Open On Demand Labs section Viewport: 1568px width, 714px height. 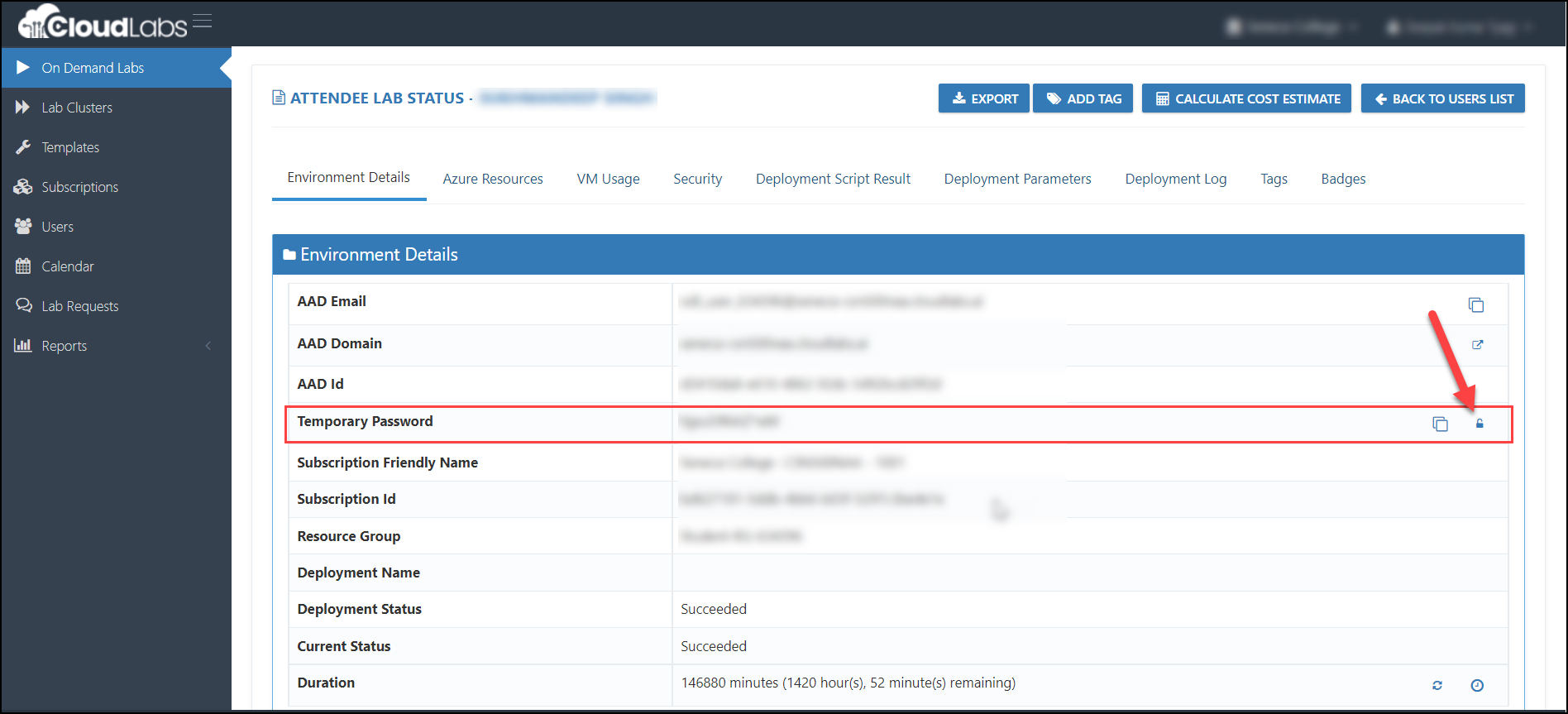pos(116,68)
